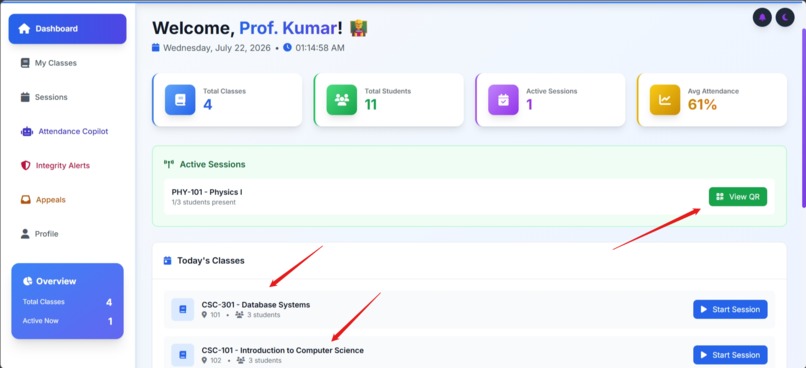Click the calendar icon beside the date
This screenshot has width=806, height=368.
156,48
